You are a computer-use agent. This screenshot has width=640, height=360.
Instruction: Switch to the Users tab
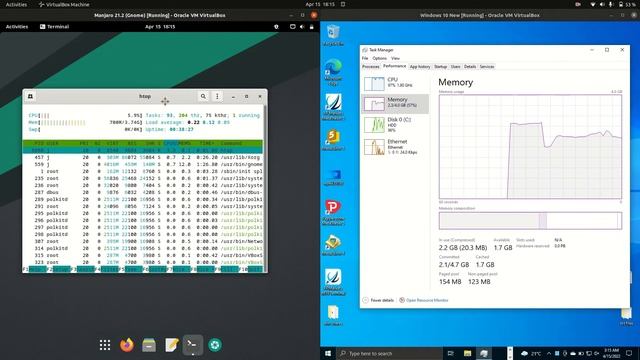tap(456, 67)
